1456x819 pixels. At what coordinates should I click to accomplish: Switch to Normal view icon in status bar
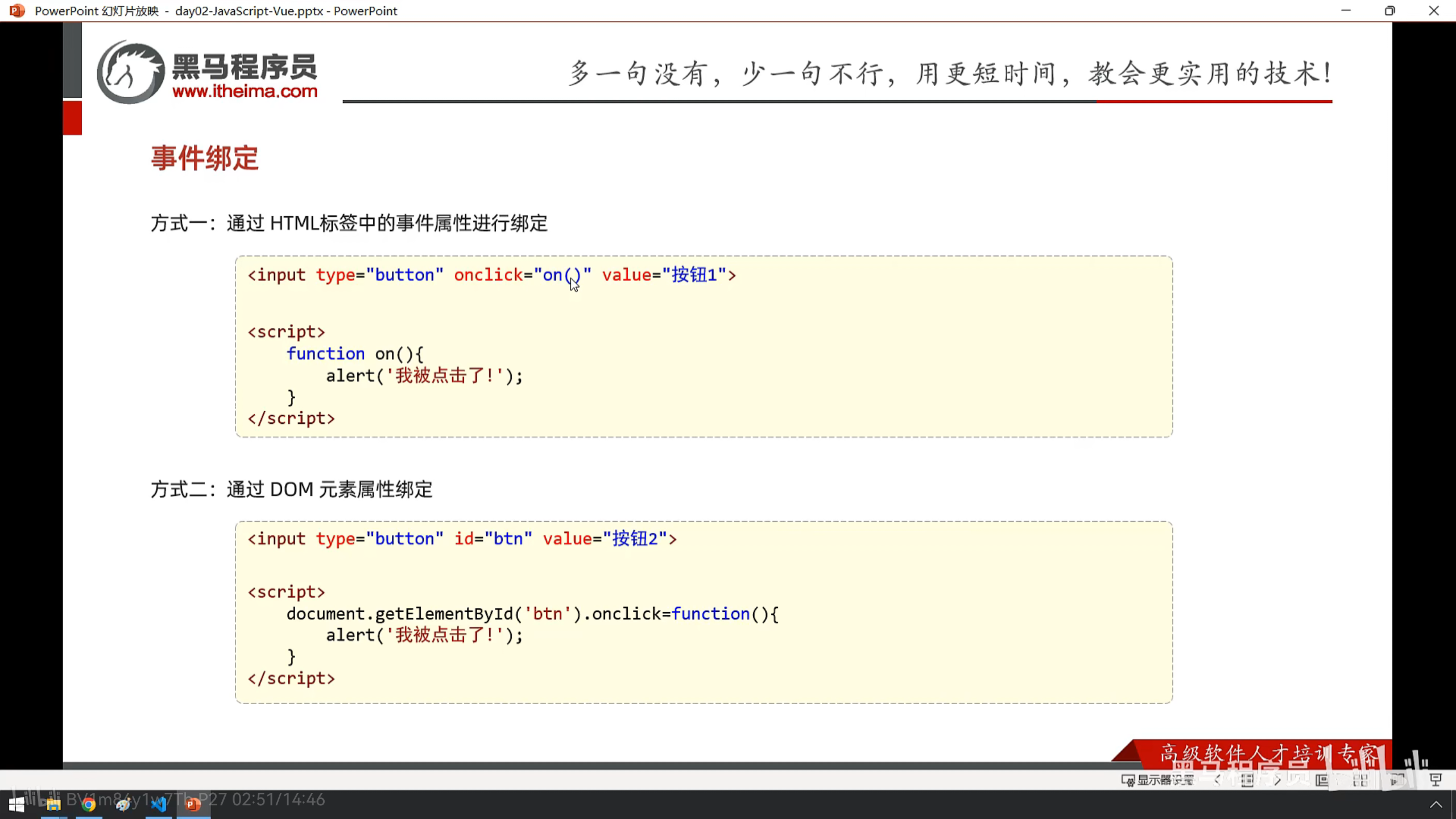click(x=1322, y=780)
